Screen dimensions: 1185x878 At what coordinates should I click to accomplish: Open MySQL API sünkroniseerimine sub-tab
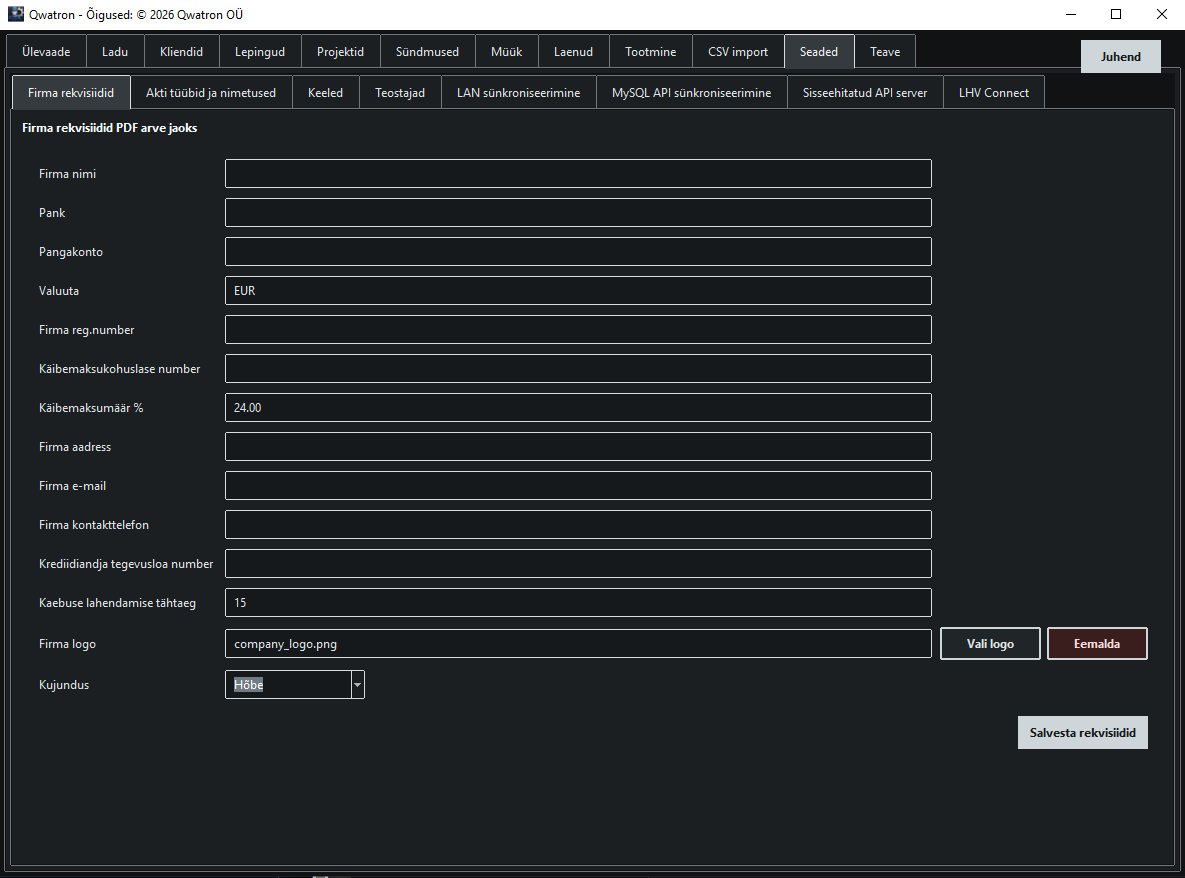click(692, 92)
